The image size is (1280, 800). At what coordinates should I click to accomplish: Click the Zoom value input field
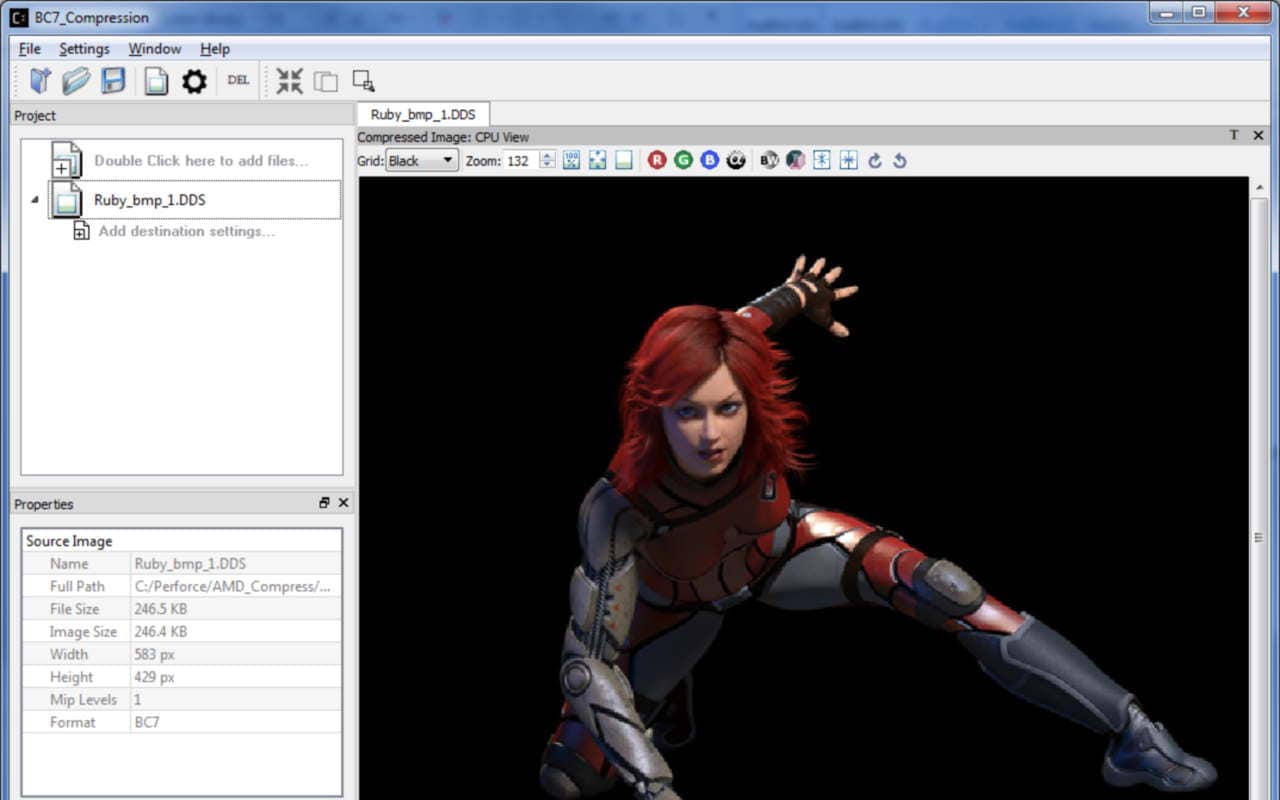(x=520, y=160)
